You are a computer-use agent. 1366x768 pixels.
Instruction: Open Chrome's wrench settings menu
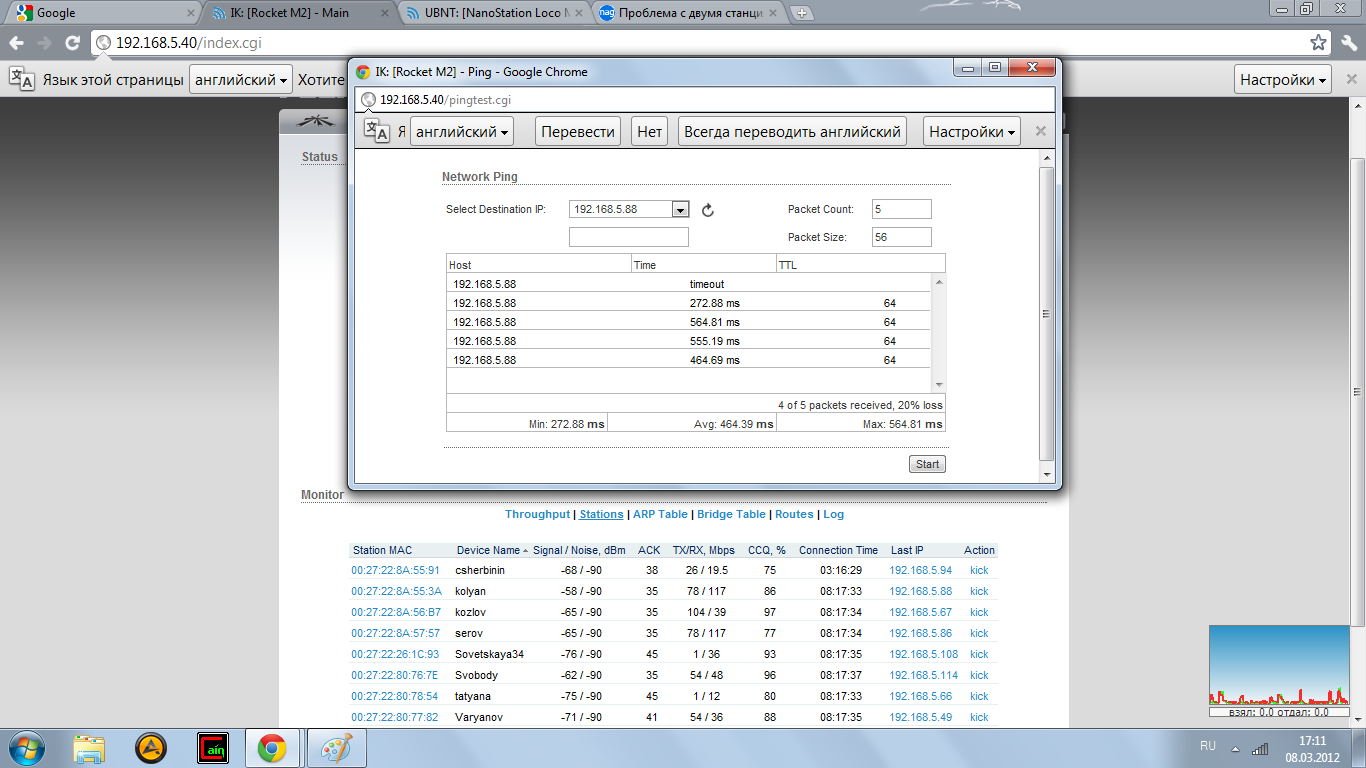pos(1346,43)
